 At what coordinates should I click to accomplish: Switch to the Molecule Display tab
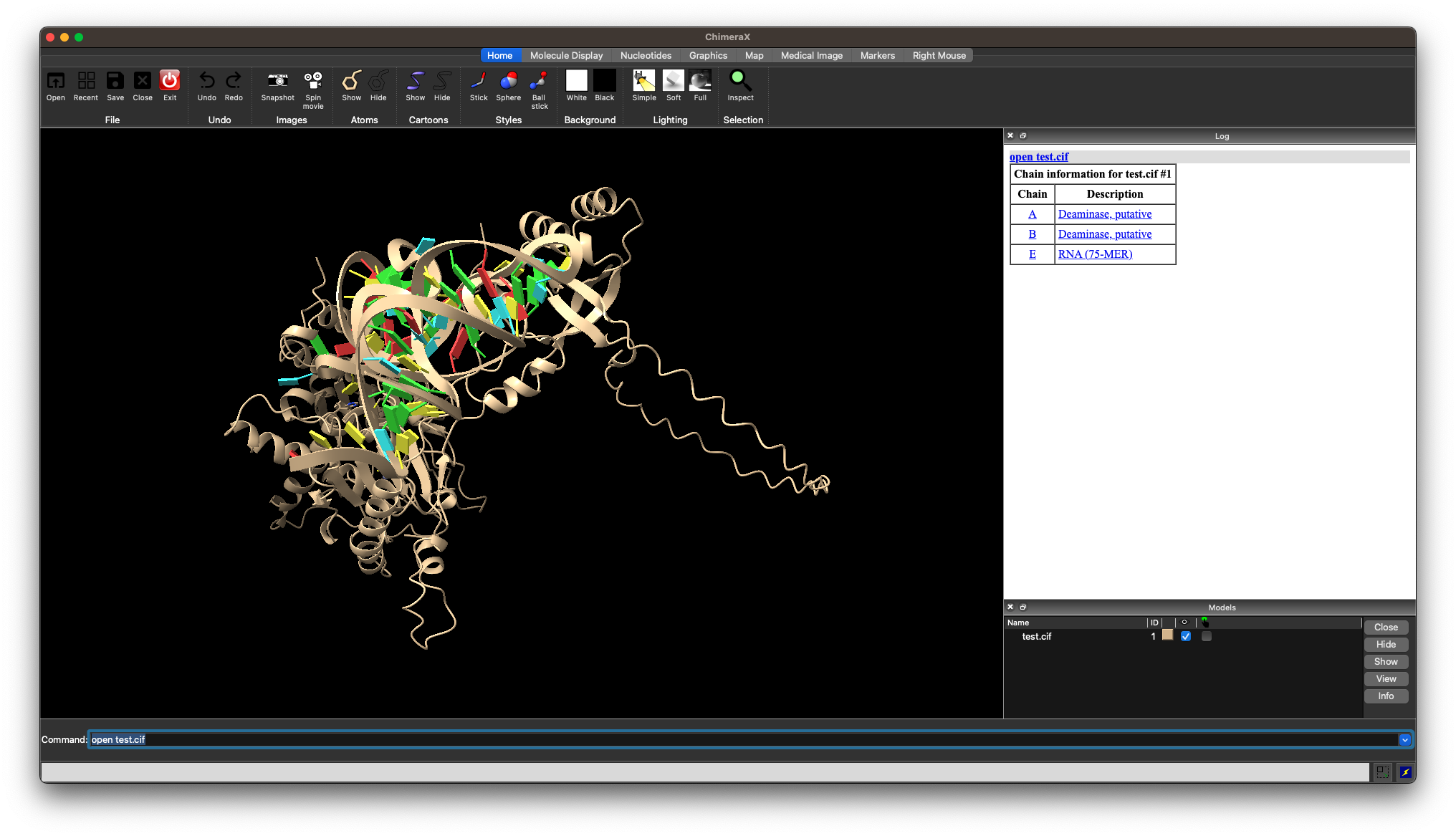click(566, 55)
